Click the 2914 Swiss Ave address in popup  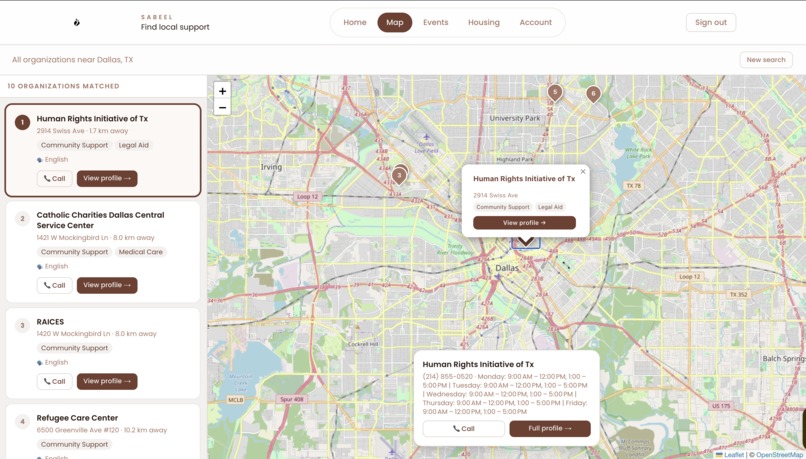pos(496,195)
